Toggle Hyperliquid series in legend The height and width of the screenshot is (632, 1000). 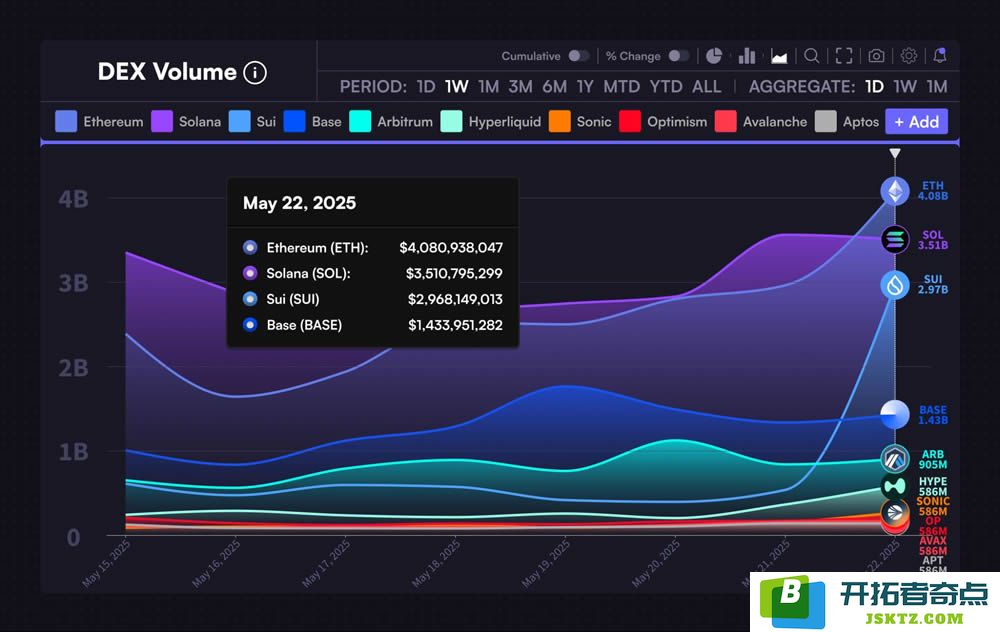coord(491,121)
